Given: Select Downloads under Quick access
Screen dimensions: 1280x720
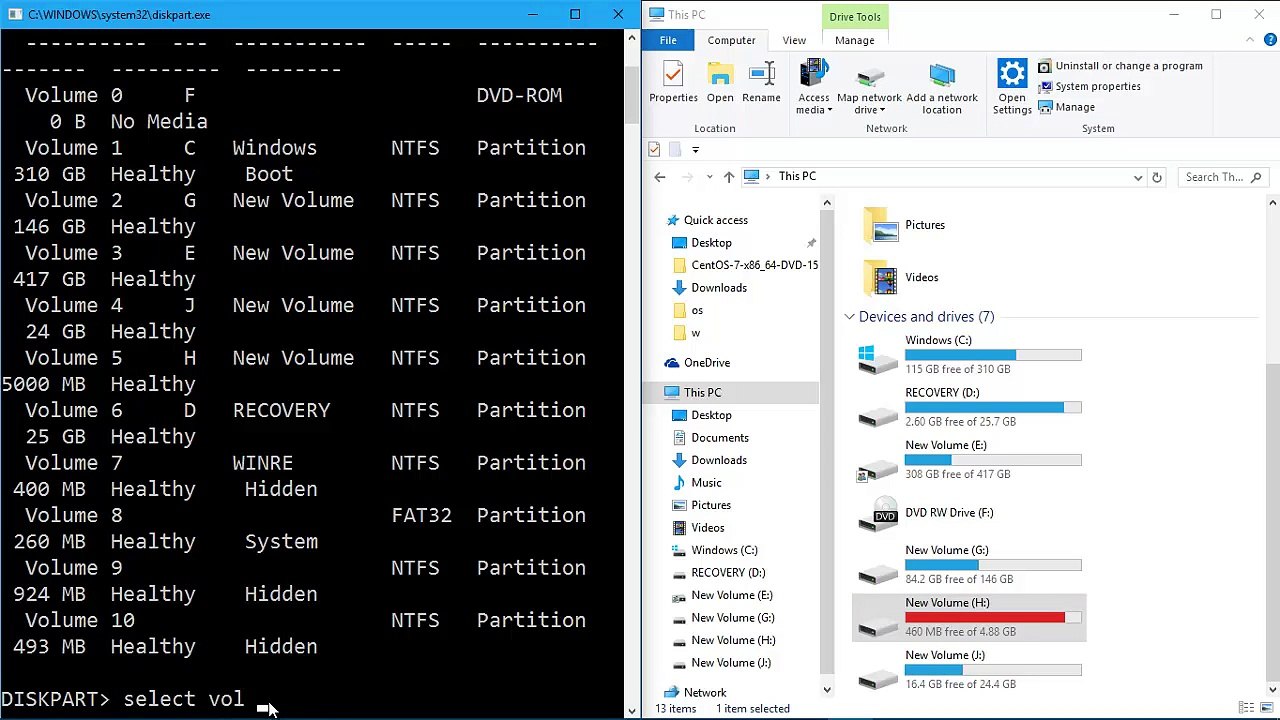Looking at the screenshot, I should click(x=719, y=288).
